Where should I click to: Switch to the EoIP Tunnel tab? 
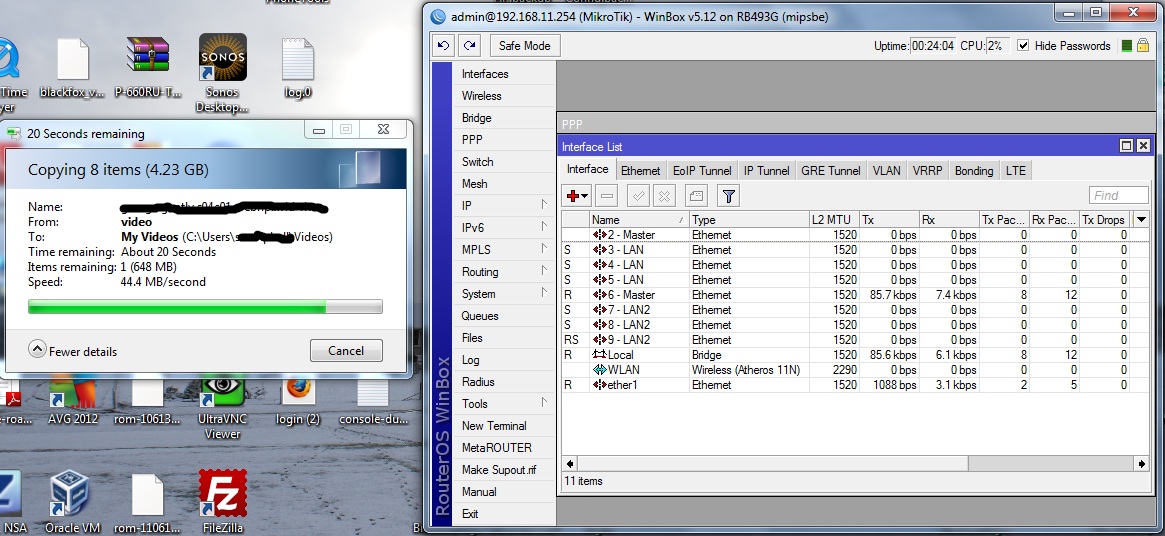[x=702, y=170]
